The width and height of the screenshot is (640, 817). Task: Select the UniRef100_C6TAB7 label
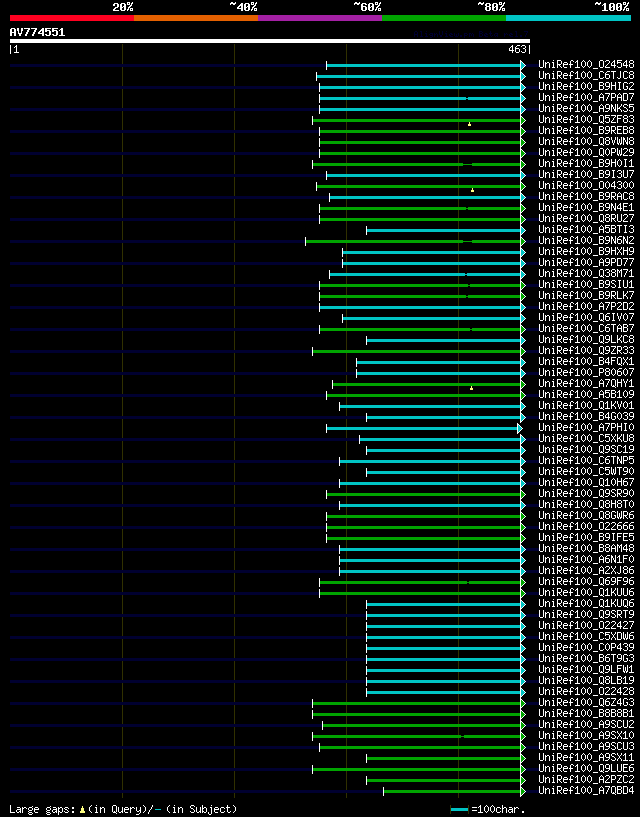pyautogui.click(x=586, y=328)
